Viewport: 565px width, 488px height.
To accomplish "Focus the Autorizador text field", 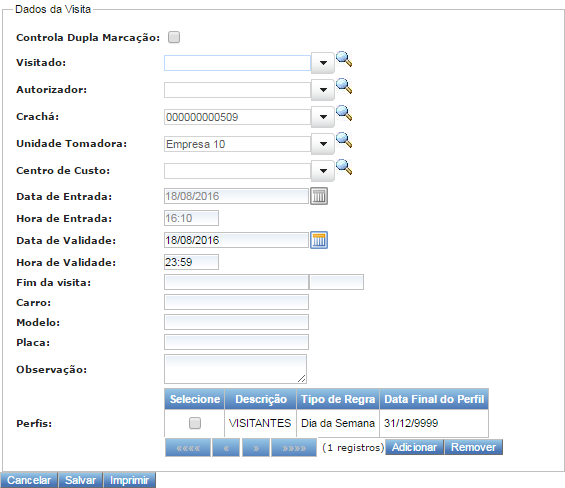I will [237, 90].
